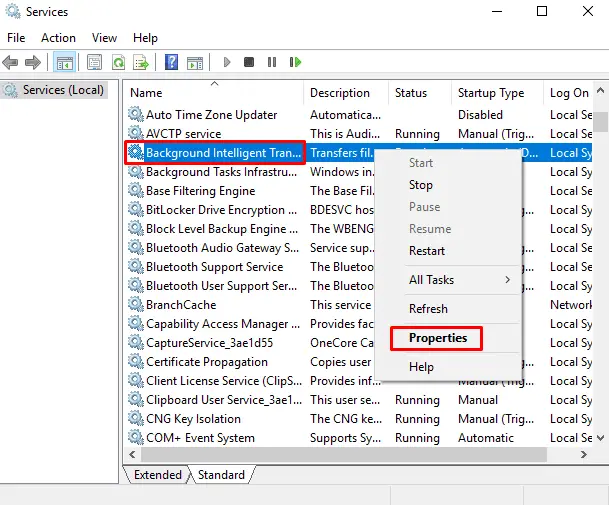Choose Stop from the context menu

[x=421, y=185]
